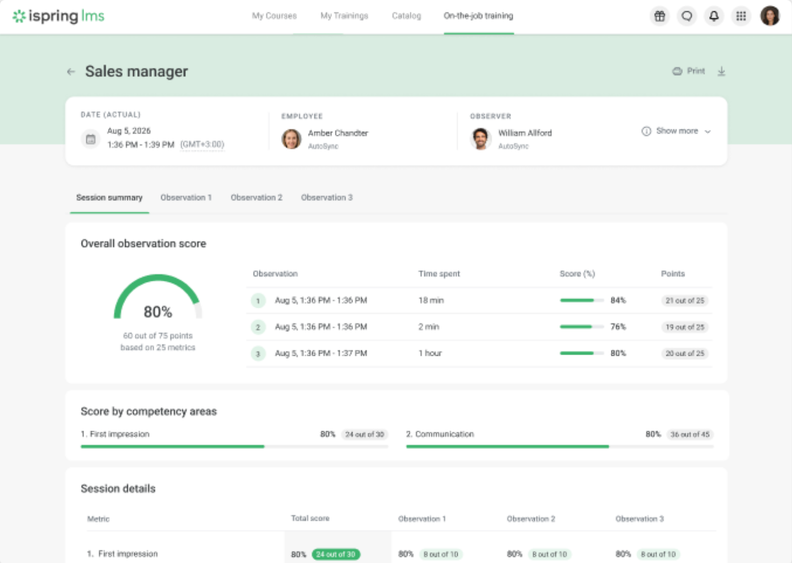Click the 'Metric' column header
Viewport: 792px width, 563px height.
[x=98, y=519]
